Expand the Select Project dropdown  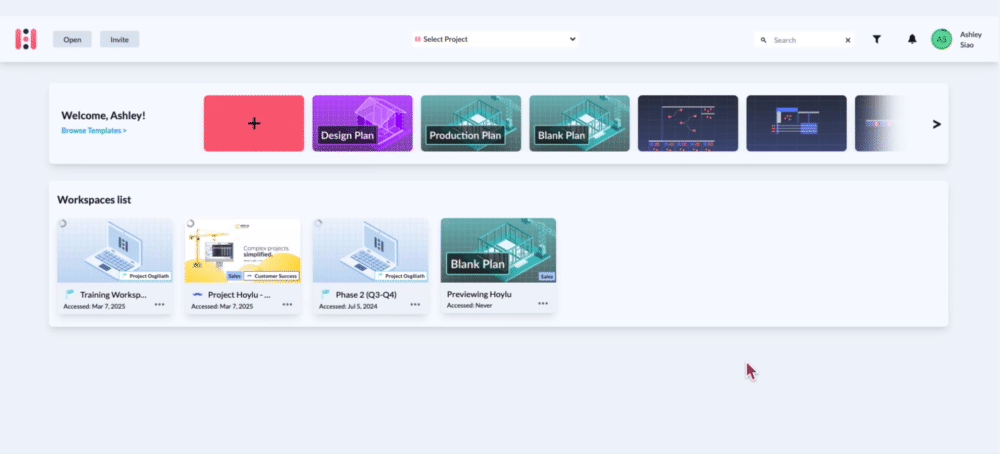pos(496,39)
